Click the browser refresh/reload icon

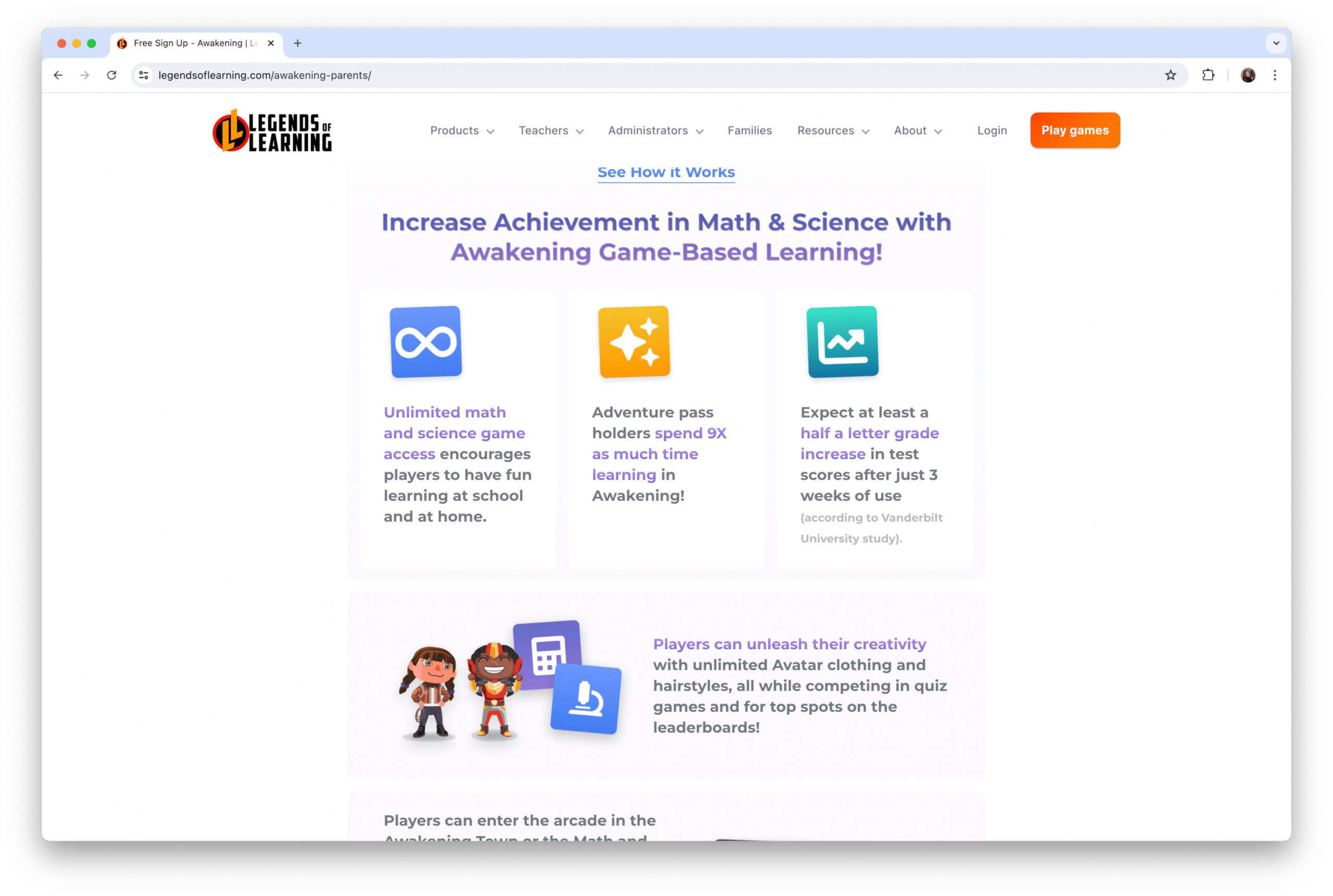tap(111, 75)
